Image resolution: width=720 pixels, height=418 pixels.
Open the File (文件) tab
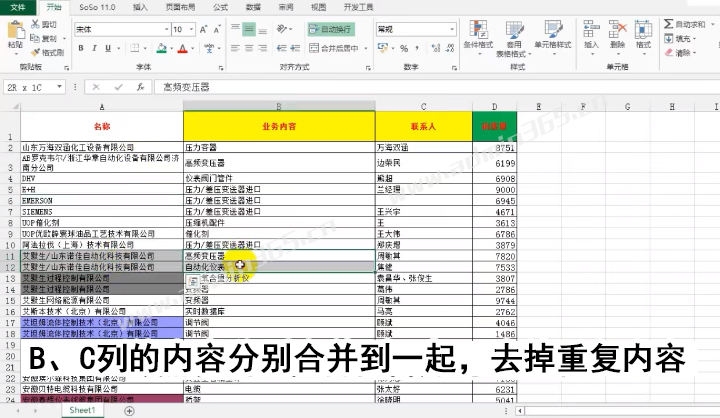coord(17,7)
